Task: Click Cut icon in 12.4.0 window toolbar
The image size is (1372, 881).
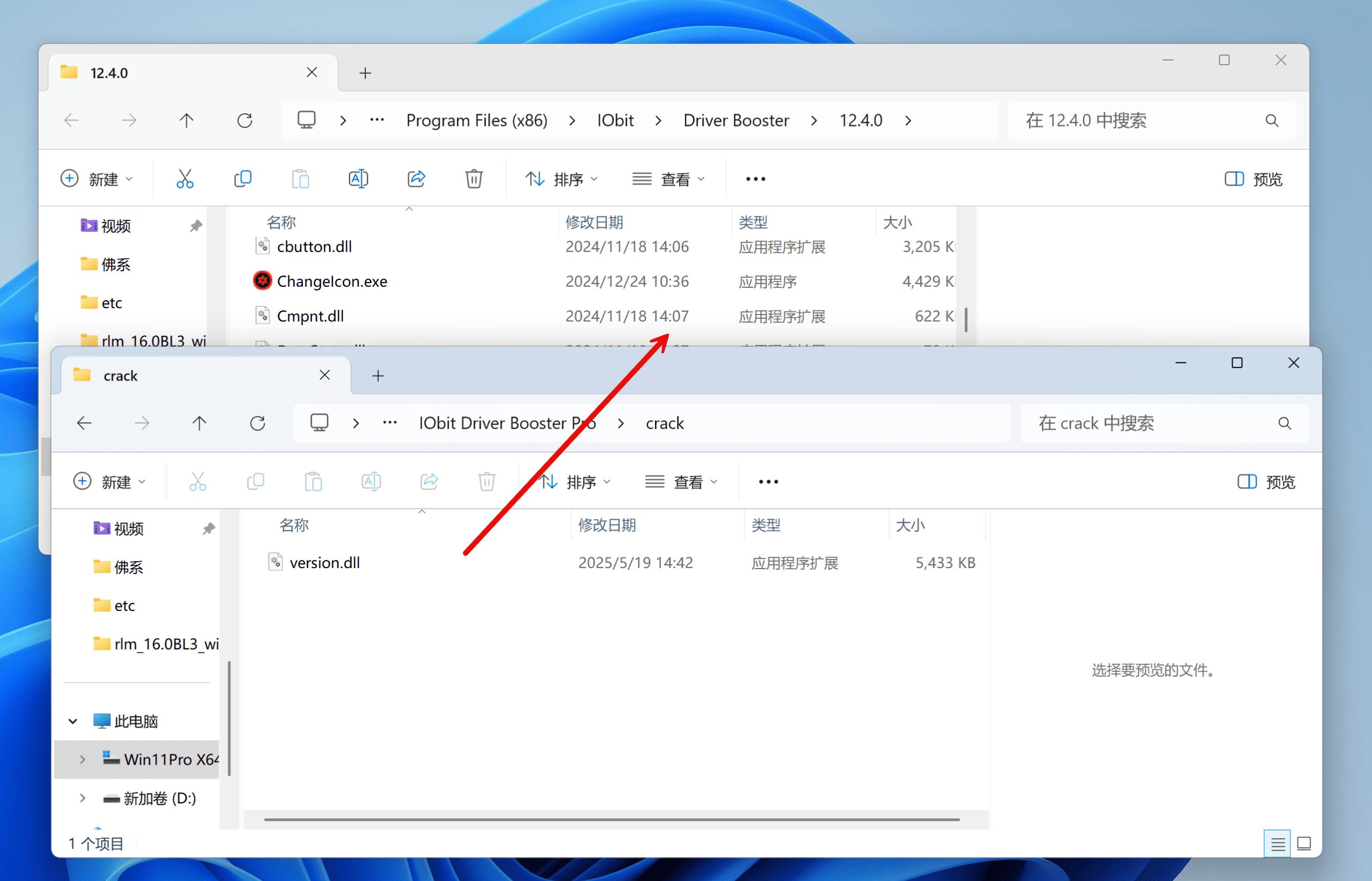Action: tap(185, 179)
